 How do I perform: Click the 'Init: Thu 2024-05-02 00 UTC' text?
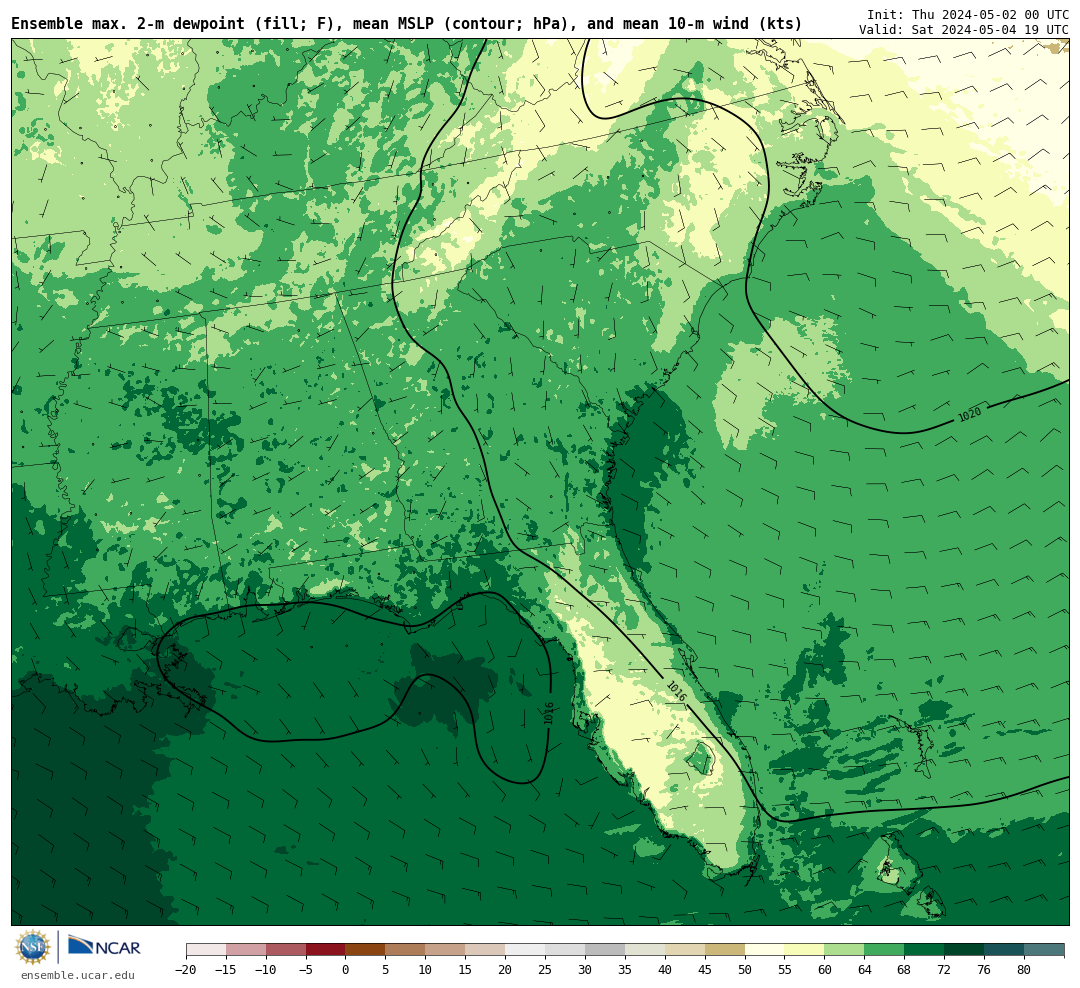click(x=968, y=14)
